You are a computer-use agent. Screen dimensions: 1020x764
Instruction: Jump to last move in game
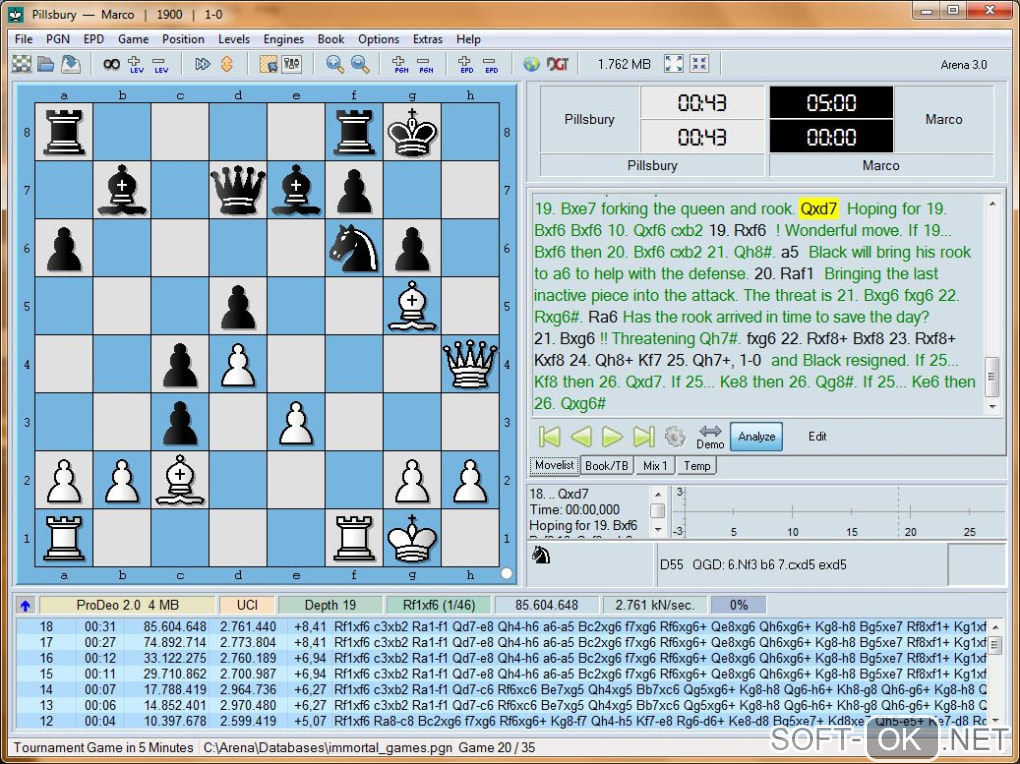(x=643, y=437)
